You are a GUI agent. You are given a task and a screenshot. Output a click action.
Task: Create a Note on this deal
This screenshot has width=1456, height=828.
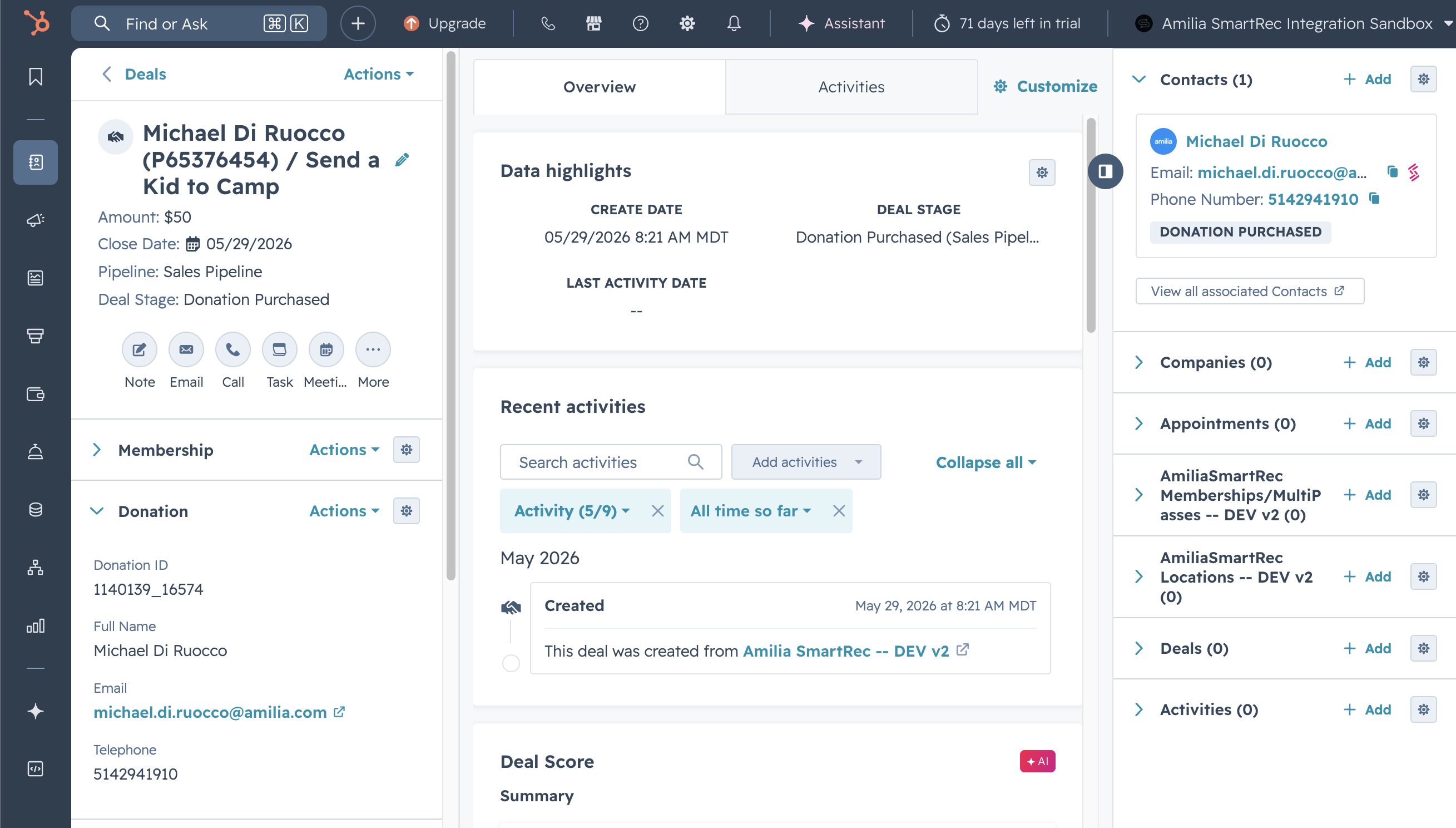click(x=139, y=349)
